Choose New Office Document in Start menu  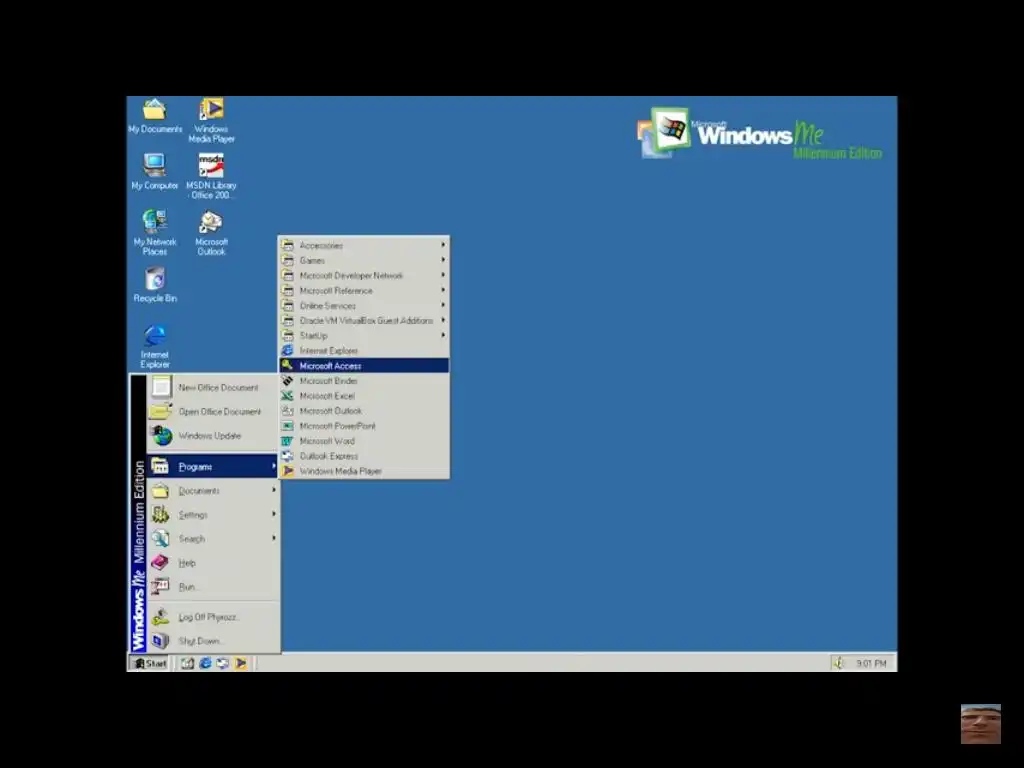click(214, 387)
